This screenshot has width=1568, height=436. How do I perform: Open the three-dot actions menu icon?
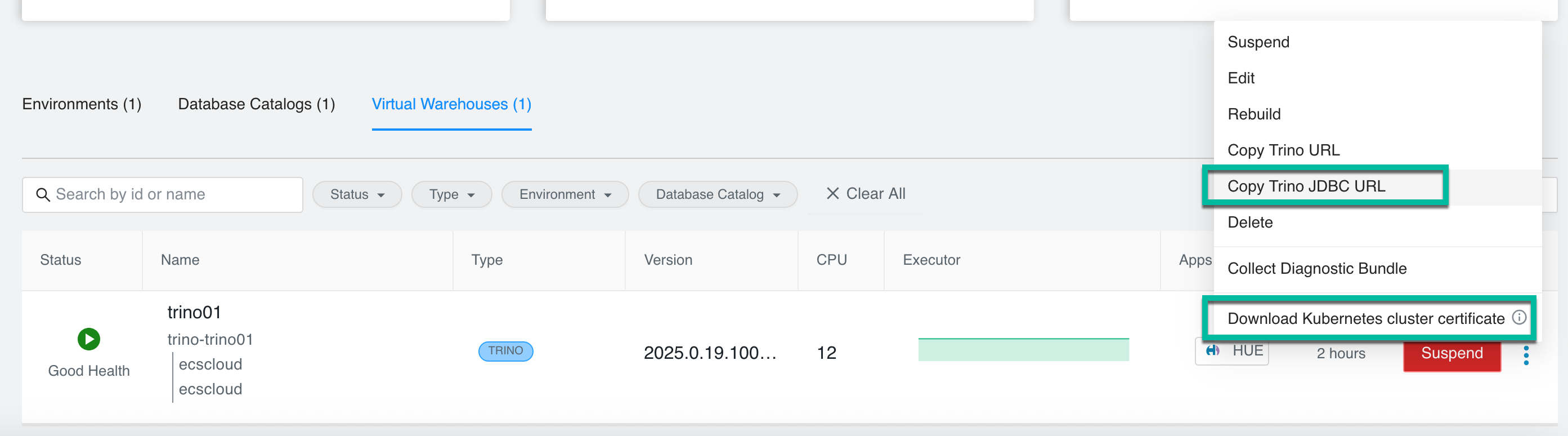coord(1525,354)
